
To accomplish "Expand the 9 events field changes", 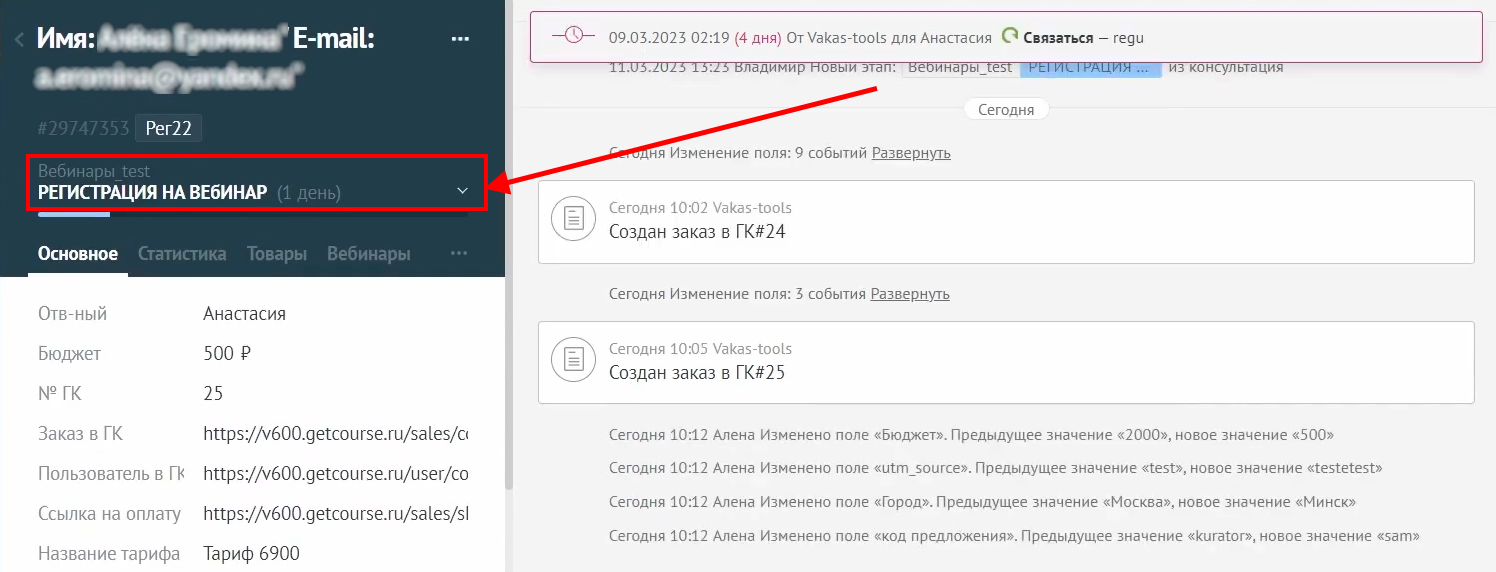I will click(x=911, y=153).
